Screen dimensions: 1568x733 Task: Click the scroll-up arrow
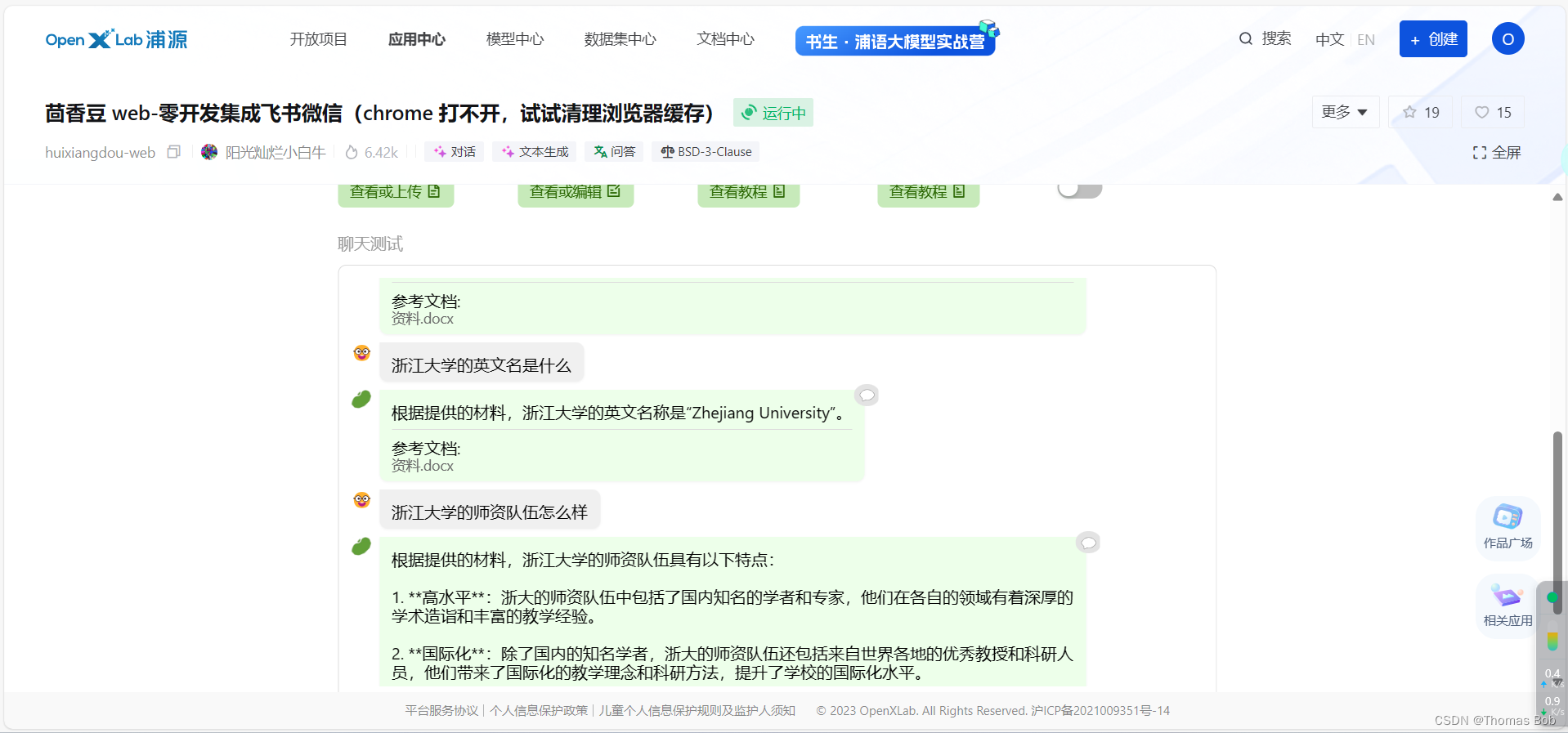(1557, 197)
